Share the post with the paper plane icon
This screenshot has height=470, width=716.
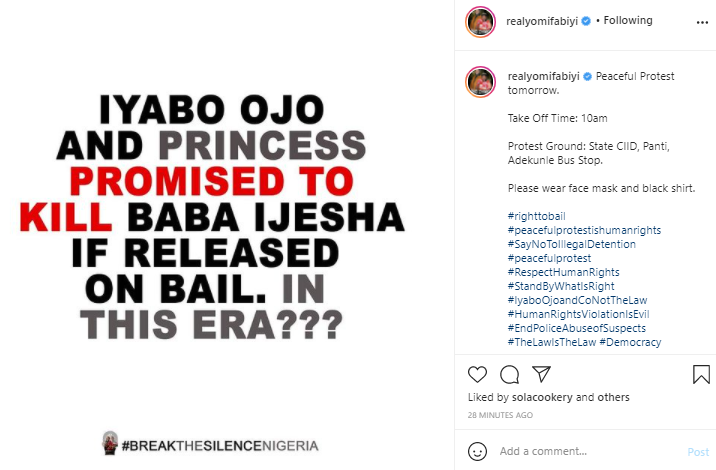(x=541, y=374)
